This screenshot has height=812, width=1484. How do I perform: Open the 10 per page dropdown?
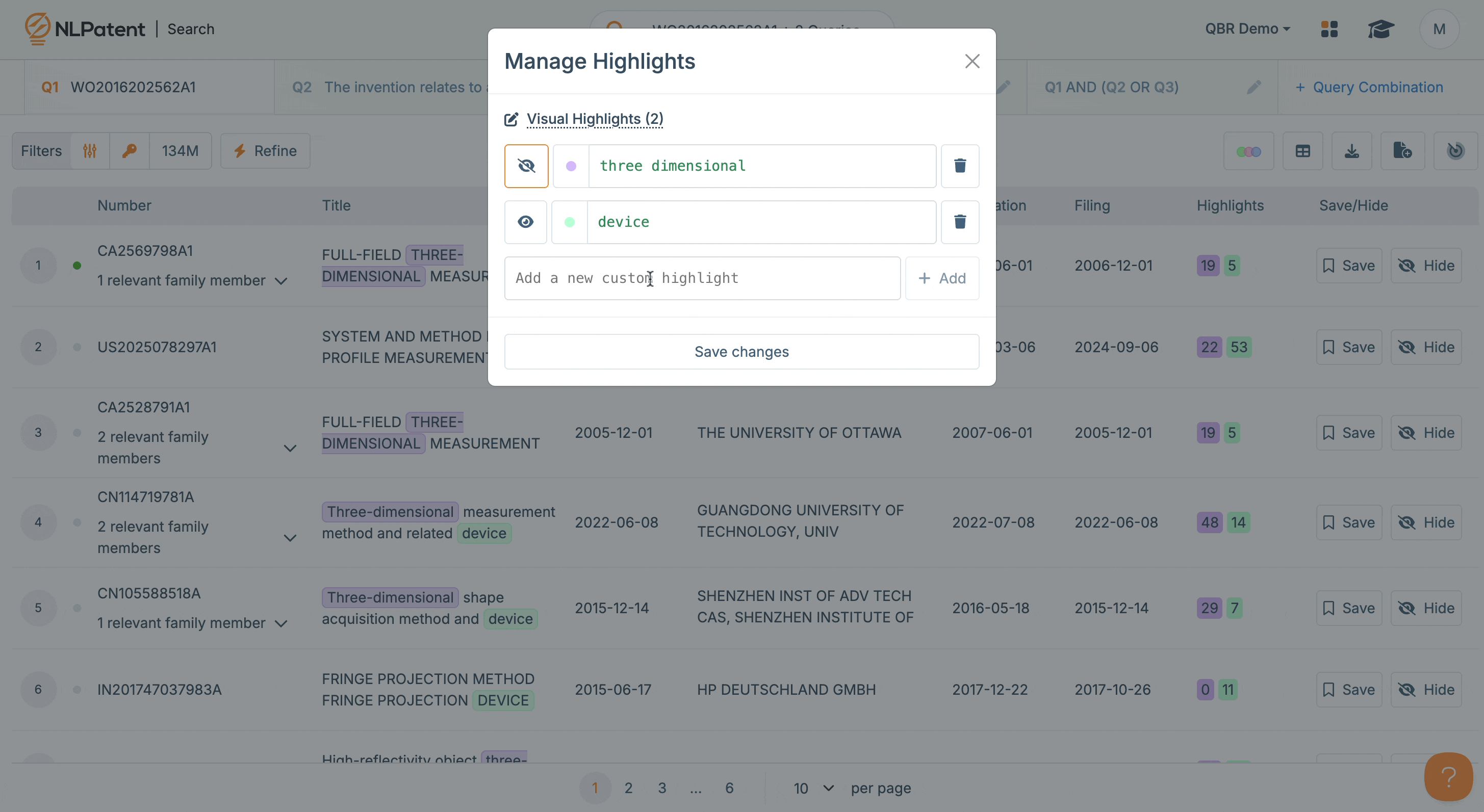[813, 788]
